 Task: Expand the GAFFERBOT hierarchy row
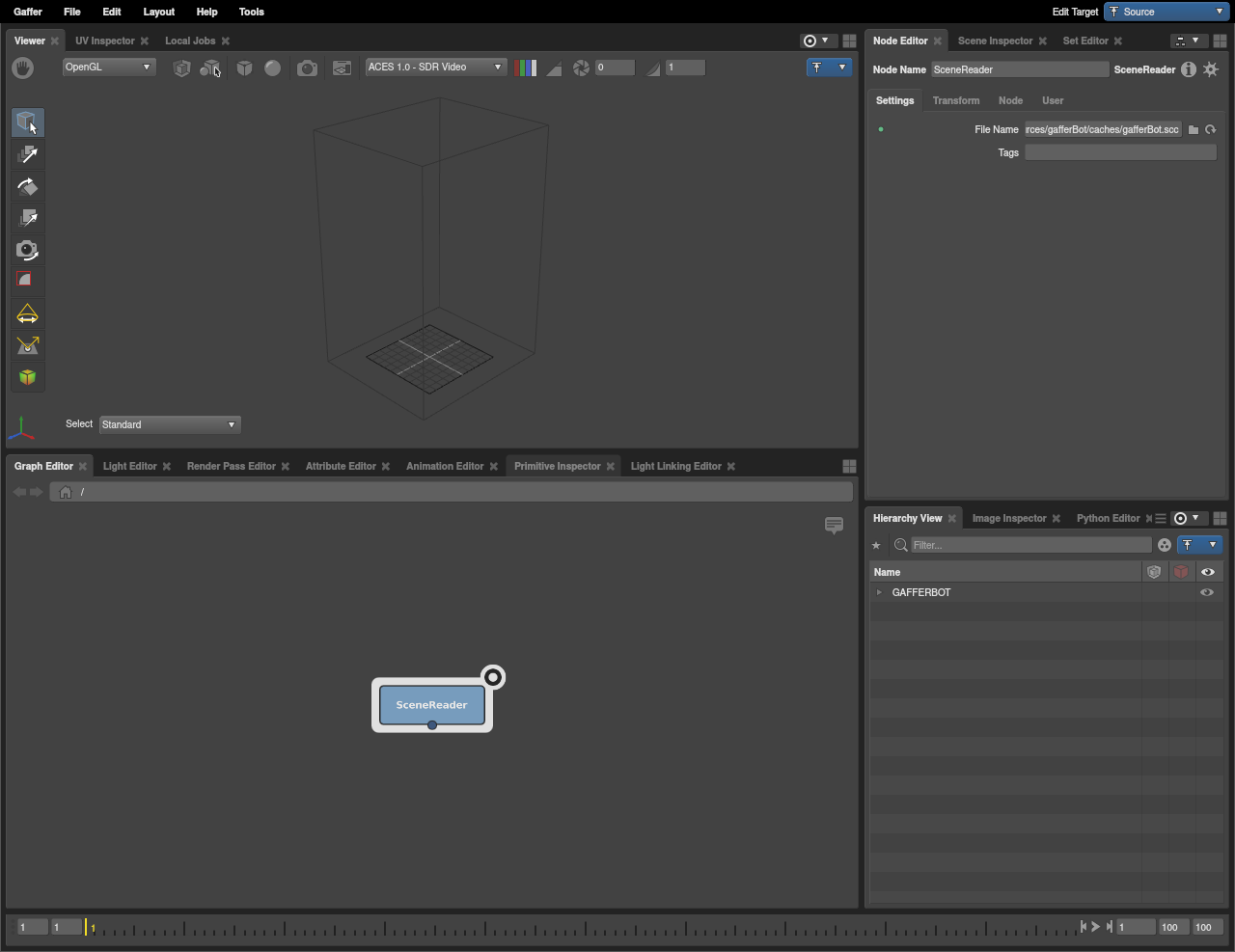click(x=879, y=592)
